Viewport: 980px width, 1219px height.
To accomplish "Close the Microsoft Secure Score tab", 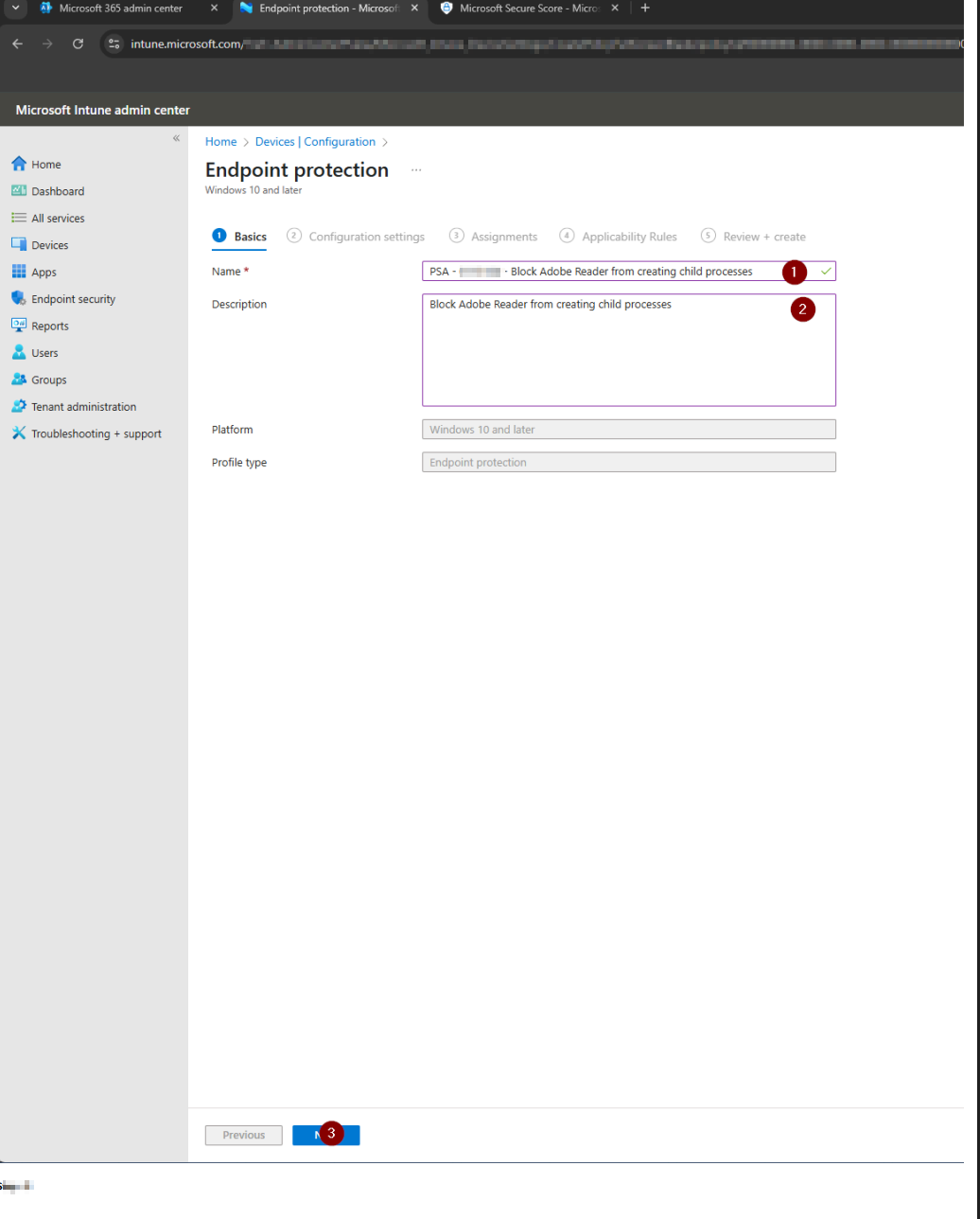I will click(615, 9).
